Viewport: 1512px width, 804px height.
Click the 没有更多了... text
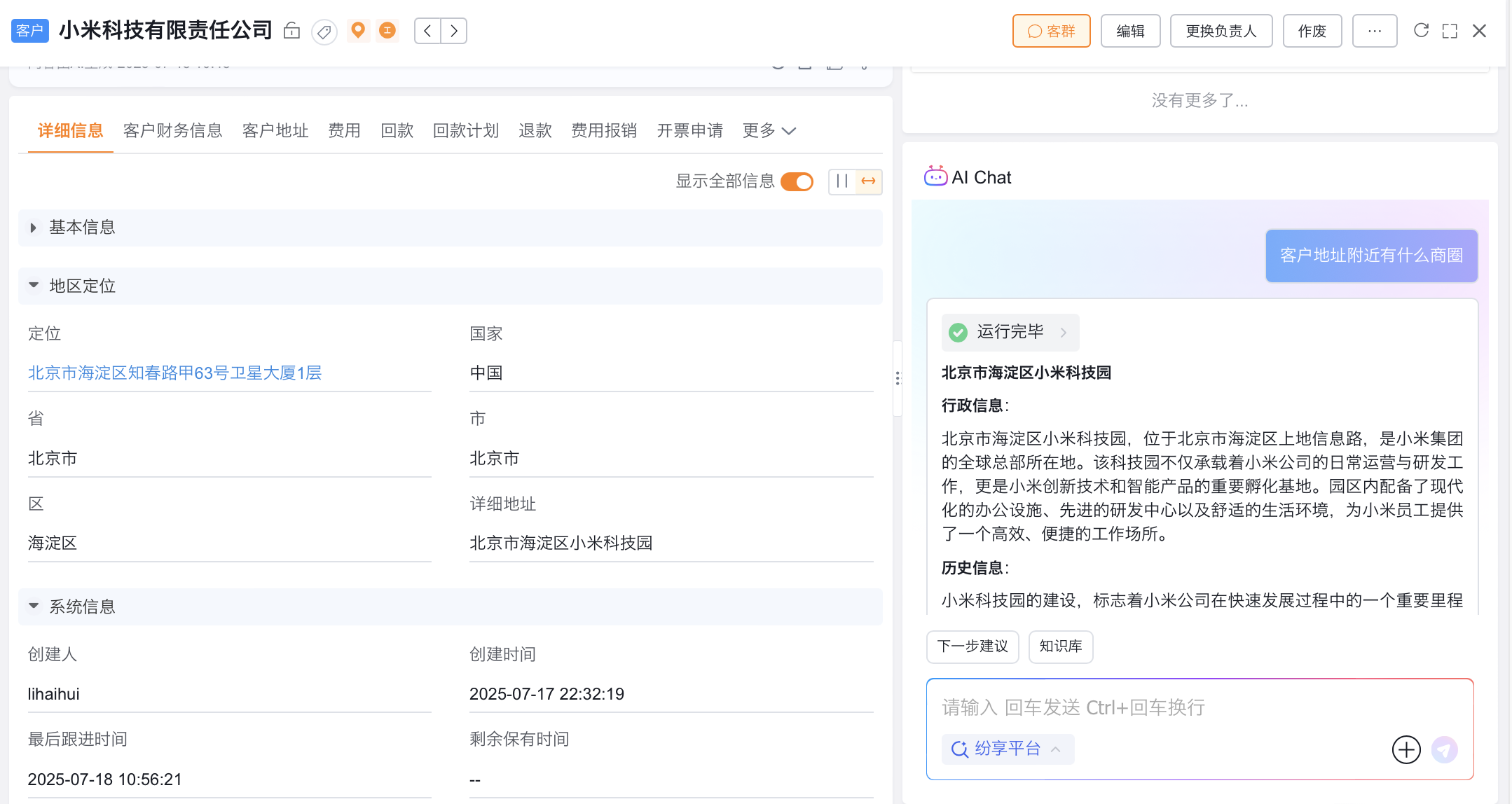pos(1200,100)
